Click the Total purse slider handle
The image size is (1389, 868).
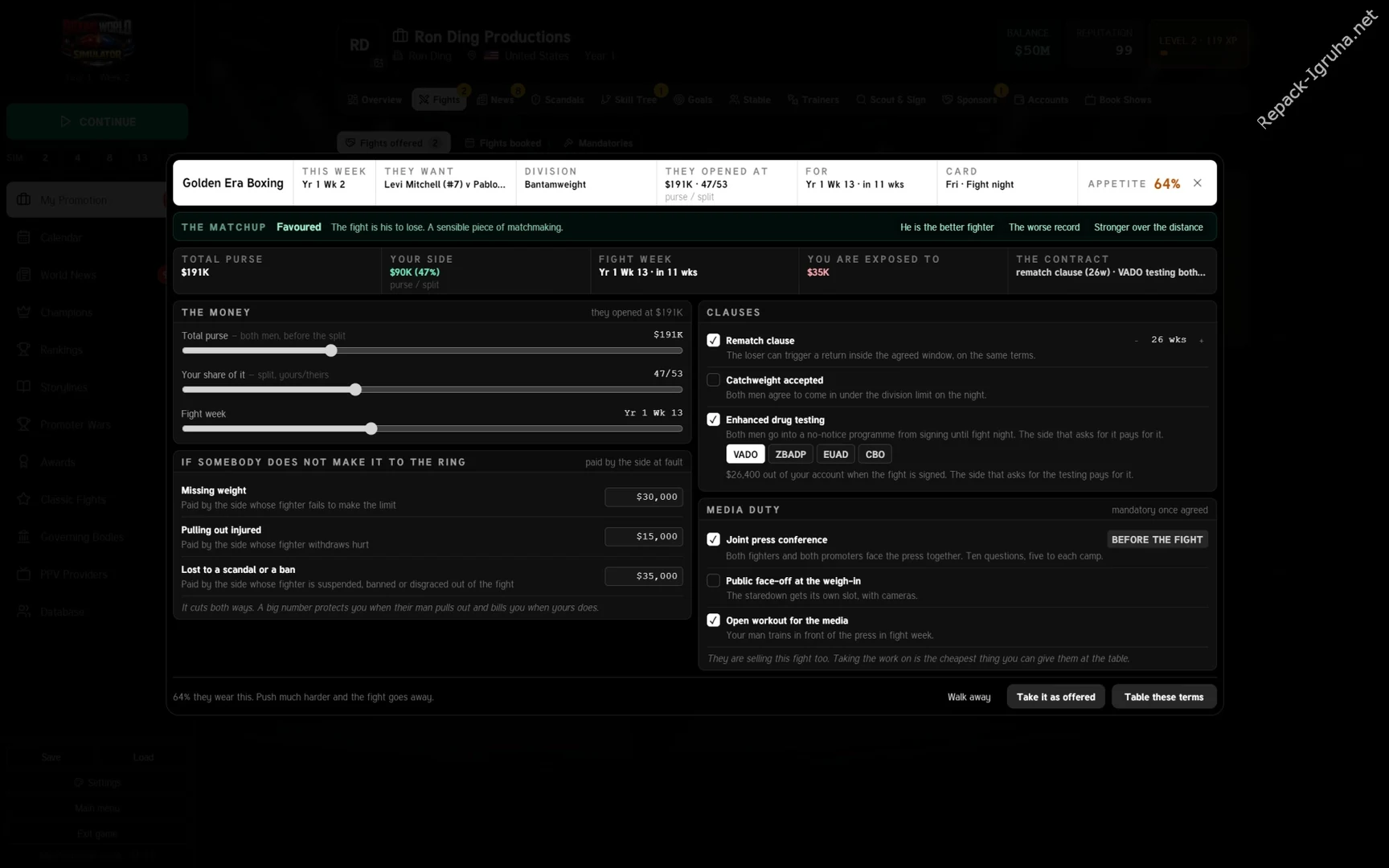tap(331, 350)
